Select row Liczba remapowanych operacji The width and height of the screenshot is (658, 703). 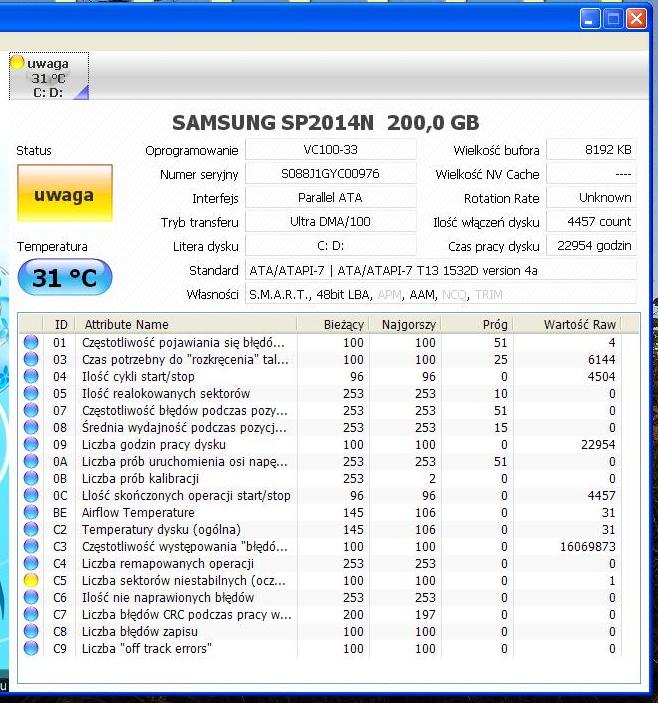[320, 564]
